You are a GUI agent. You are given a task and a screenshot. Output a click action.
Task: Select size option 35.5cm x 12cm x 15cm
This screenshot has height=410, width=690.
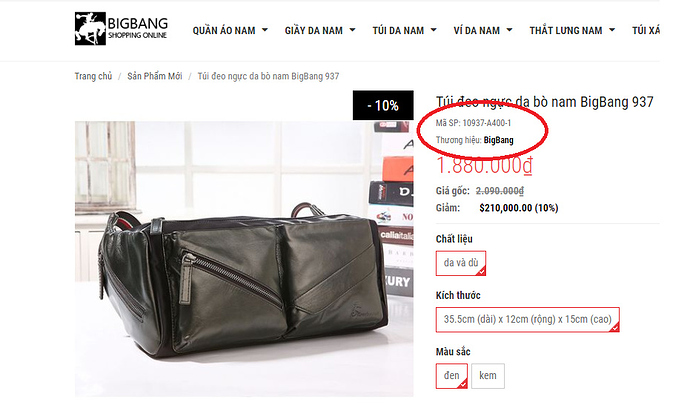click(528, 319)
